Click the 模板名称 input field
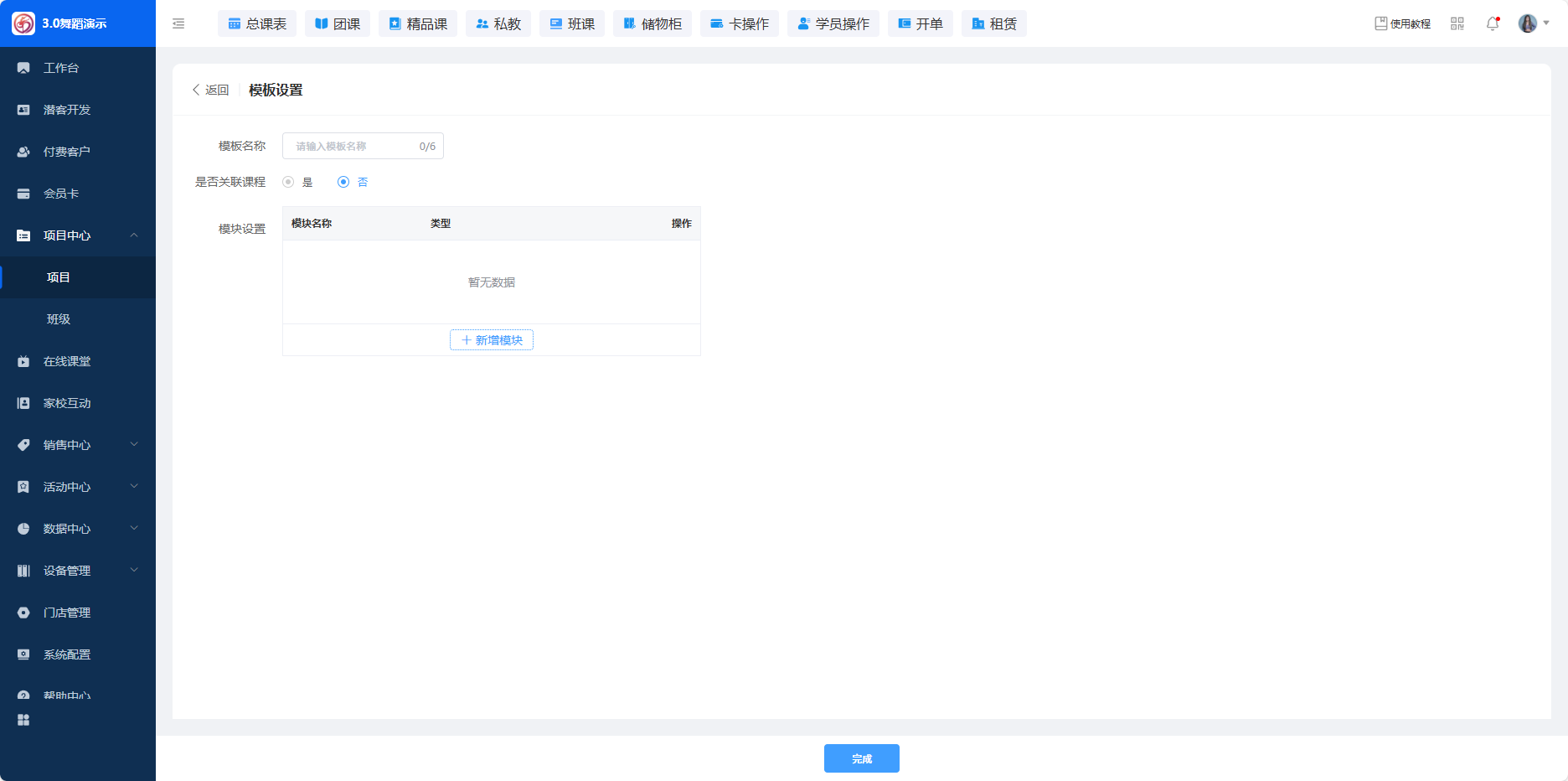This screenshot has width=1568, height=781. 353,146
